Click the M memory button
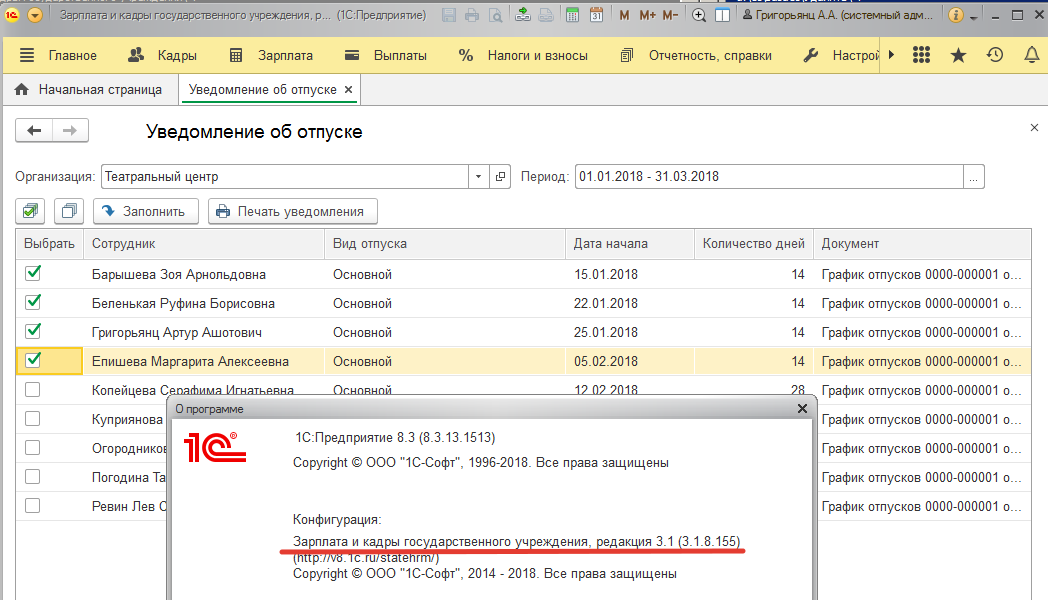The image size is (1048, 600). pos(624,15)
